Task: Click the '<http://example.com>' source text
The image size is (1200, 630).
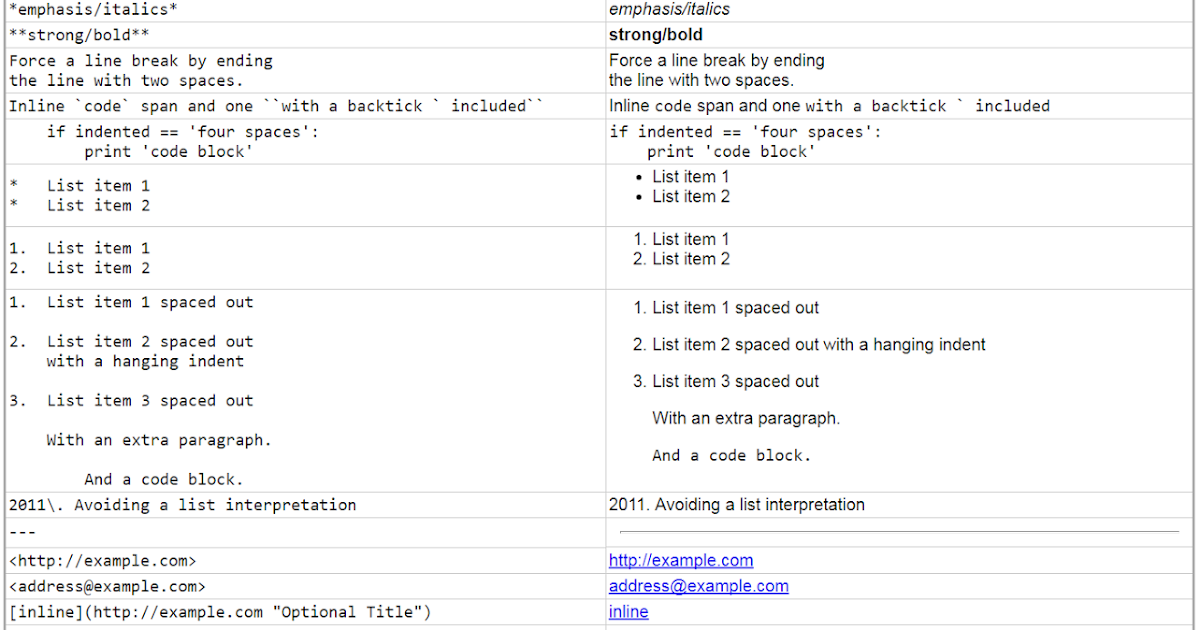Action: click(x=102, y=561)
